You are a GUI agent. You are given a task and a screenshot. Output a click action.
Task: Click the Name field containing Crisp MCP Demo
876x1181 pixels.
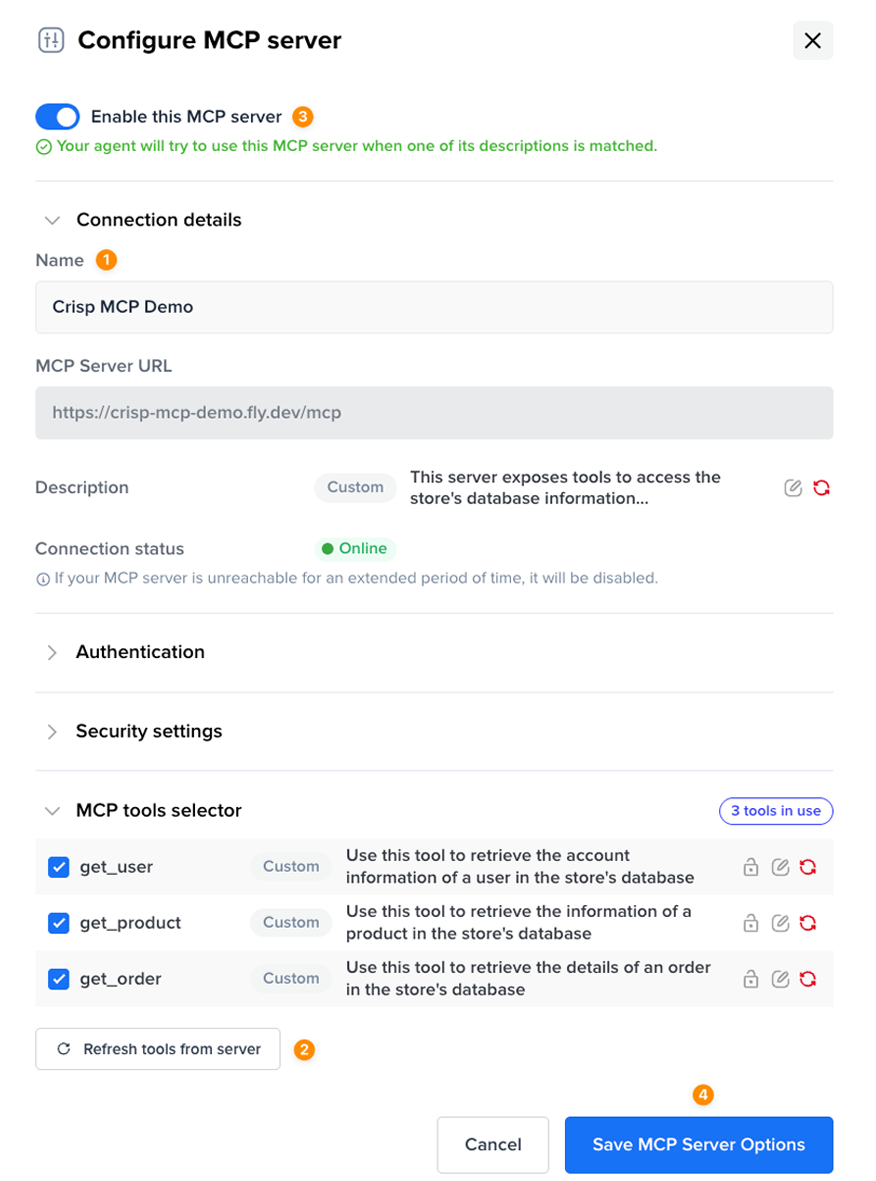(x=434, y=307)
